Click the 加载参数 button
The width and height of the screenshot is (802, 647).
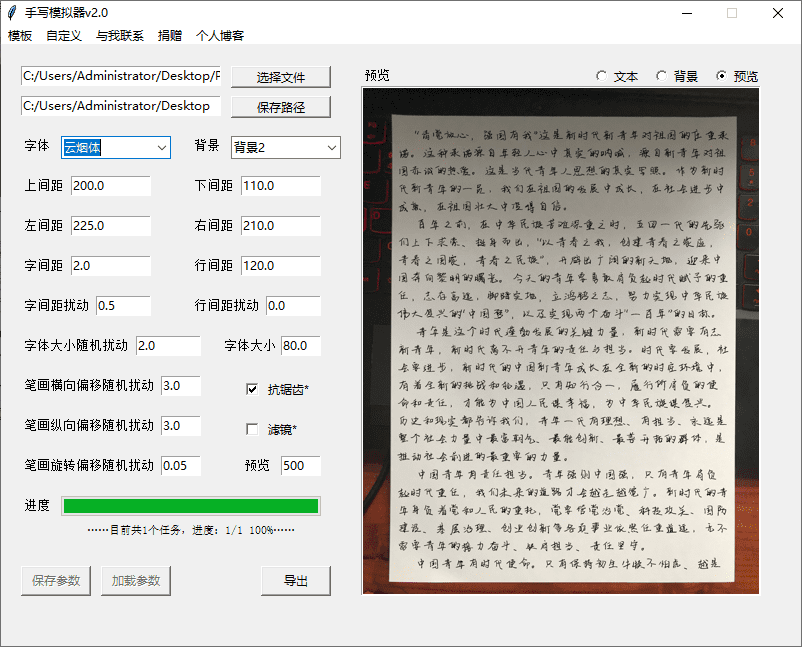coord(135,581)
